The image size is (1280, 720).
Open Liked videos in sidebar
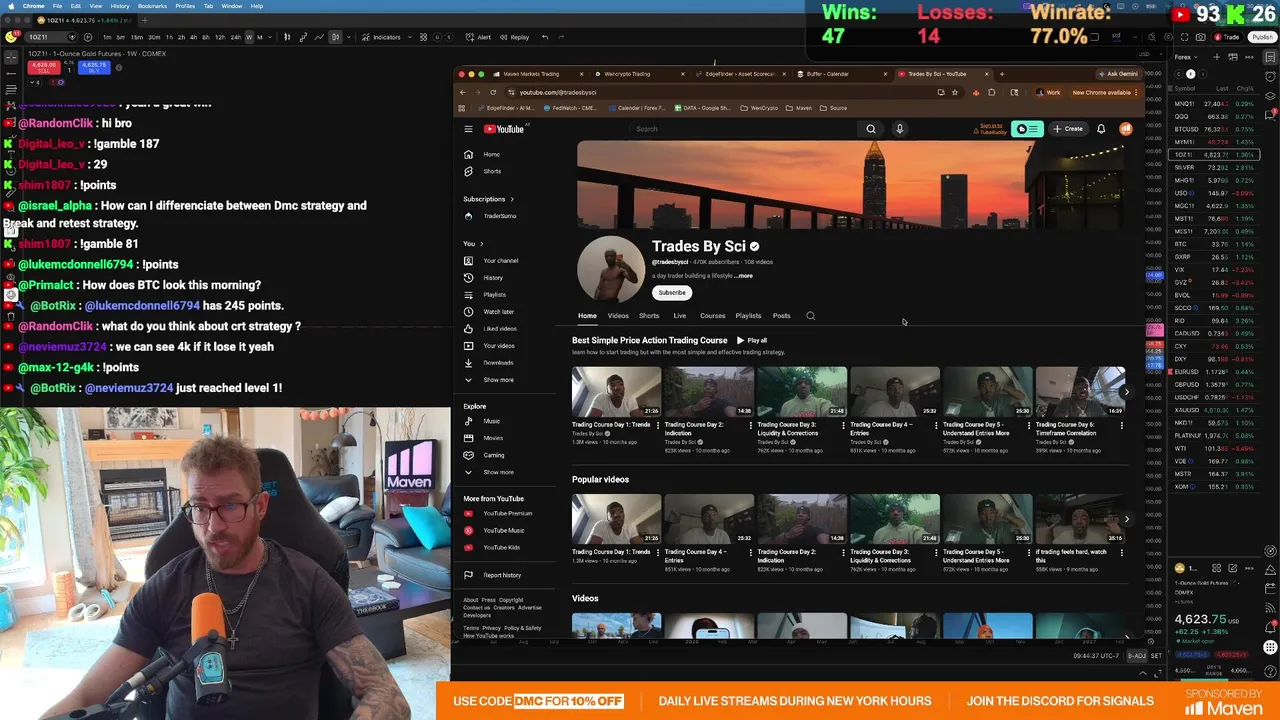tap(500, 329)
